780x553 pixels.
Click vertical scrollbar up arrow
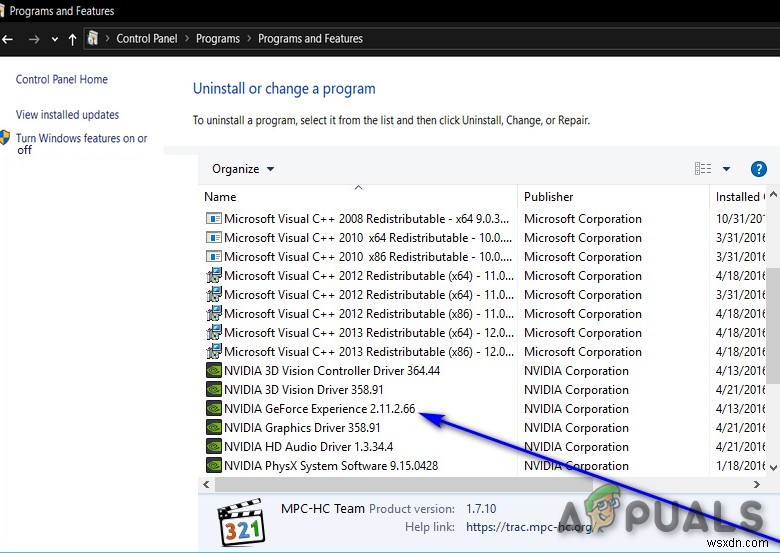click(x=773, y=194)
